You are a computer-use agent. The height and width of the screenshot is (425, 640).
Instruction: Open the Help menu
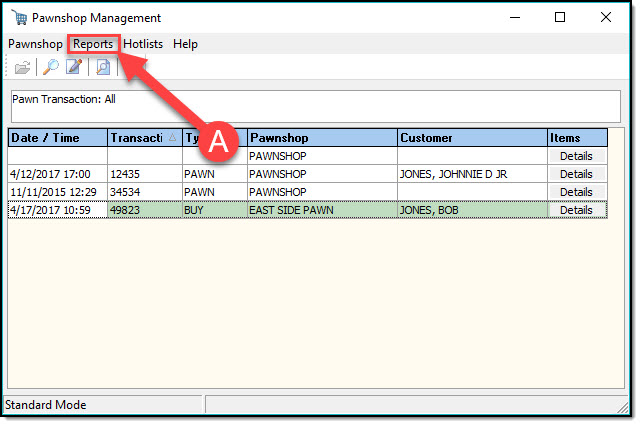pyautogui.click(x=185, y=44)
